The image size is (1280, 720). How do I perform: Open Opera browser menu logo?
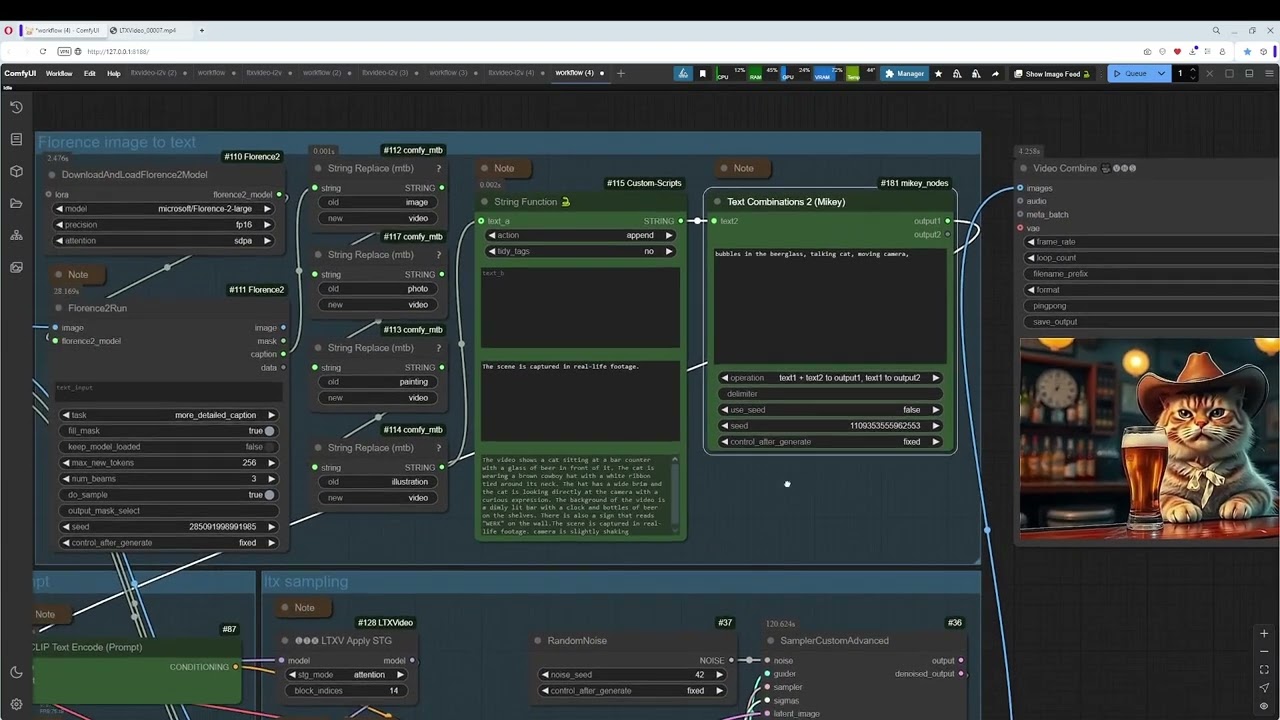tap(8, 30)
